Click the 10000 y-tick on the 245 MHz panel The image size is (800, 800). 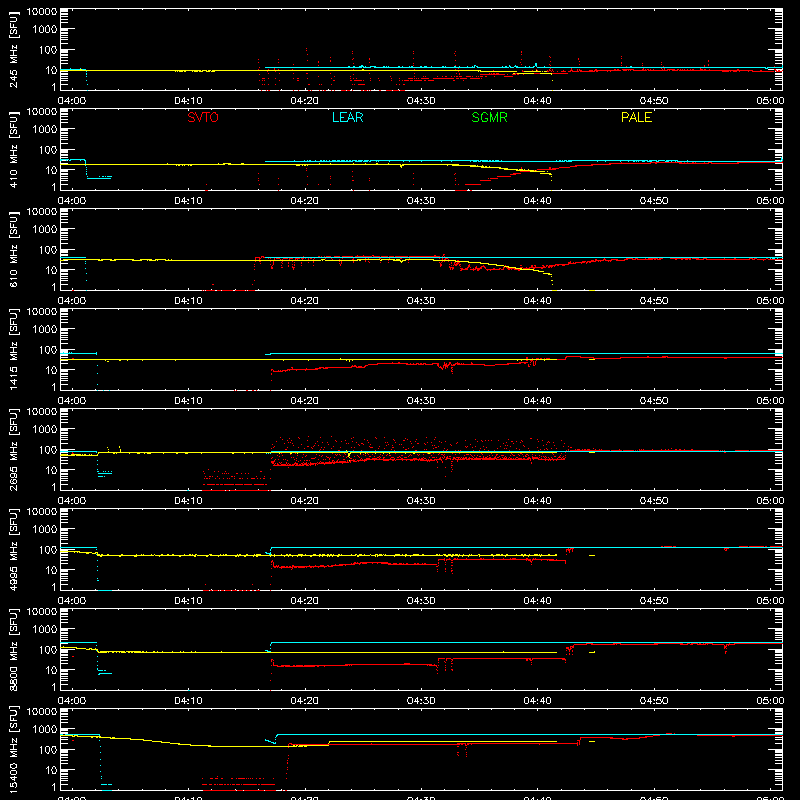point(42,12)
